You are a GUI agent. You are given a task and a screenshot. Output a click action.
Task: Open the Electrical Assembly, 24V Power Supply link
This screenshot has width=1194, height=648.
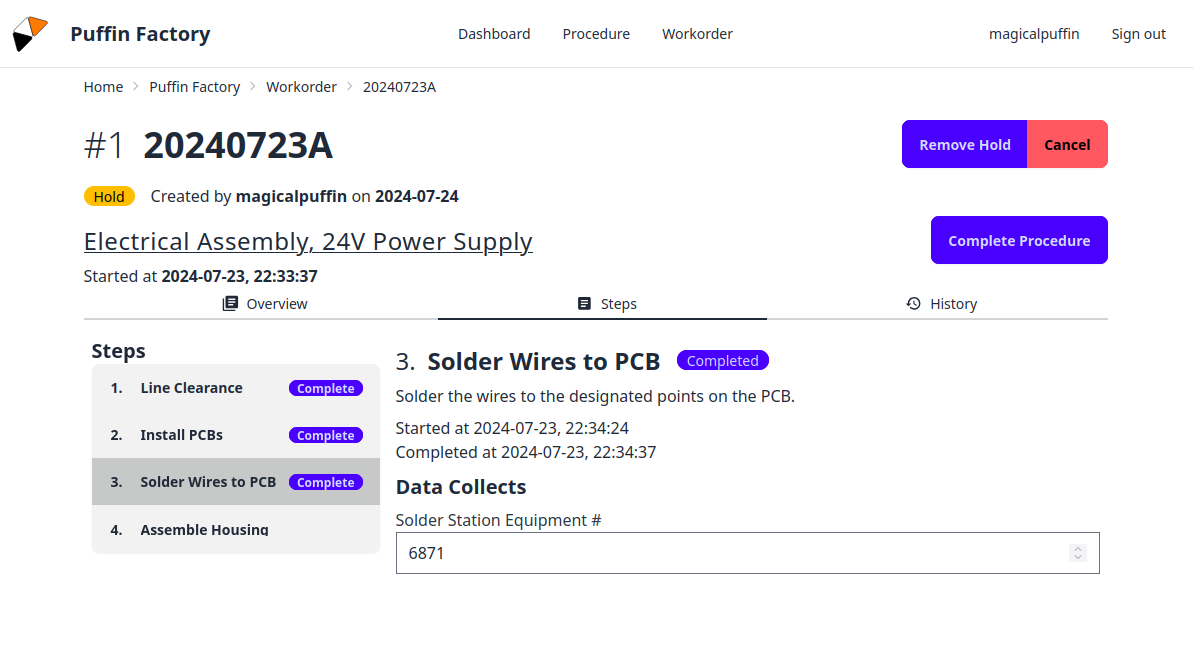tap(308, 242)
